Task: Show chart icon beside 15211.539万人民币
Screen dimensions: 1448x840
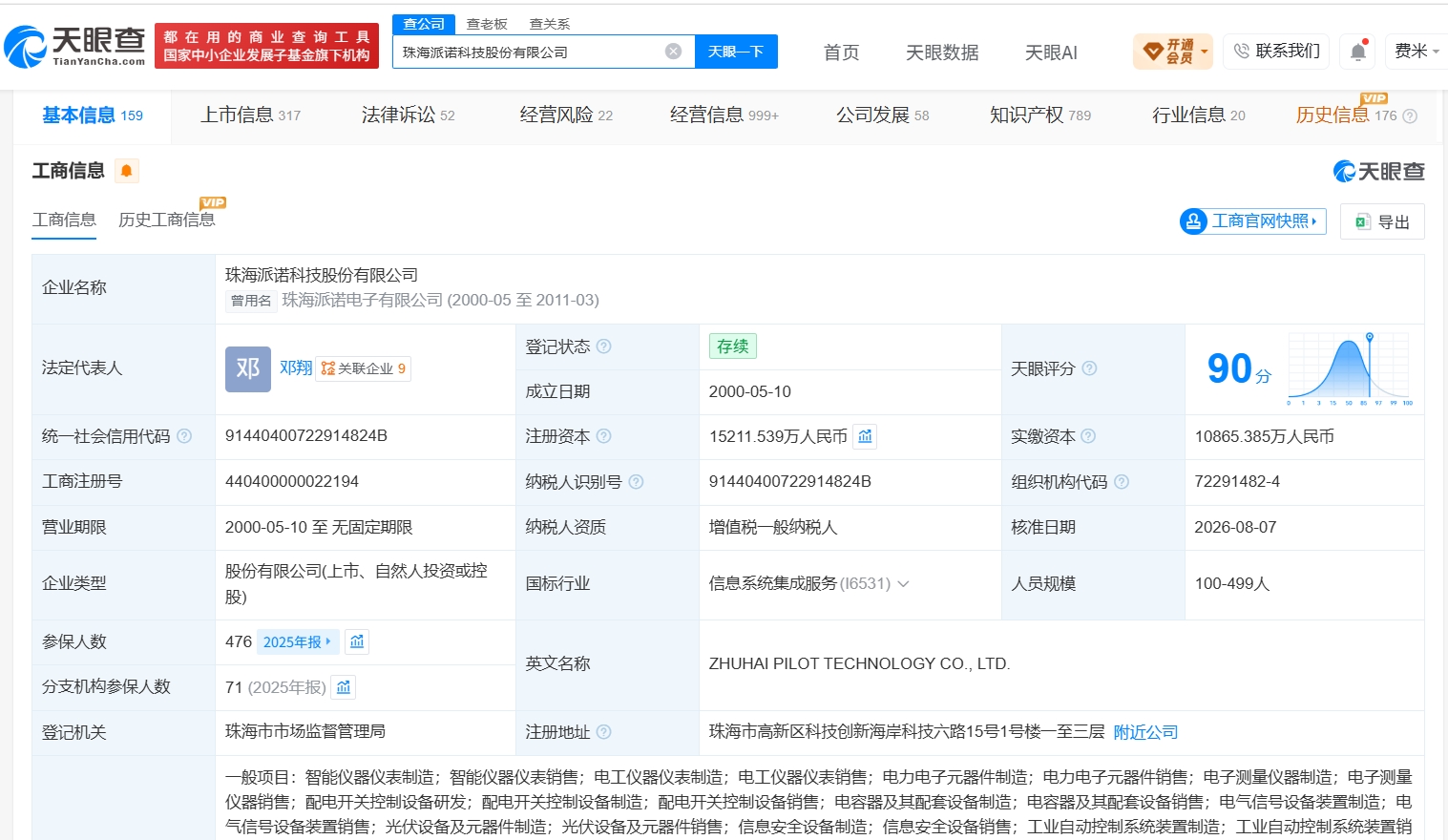Action: 865,436
